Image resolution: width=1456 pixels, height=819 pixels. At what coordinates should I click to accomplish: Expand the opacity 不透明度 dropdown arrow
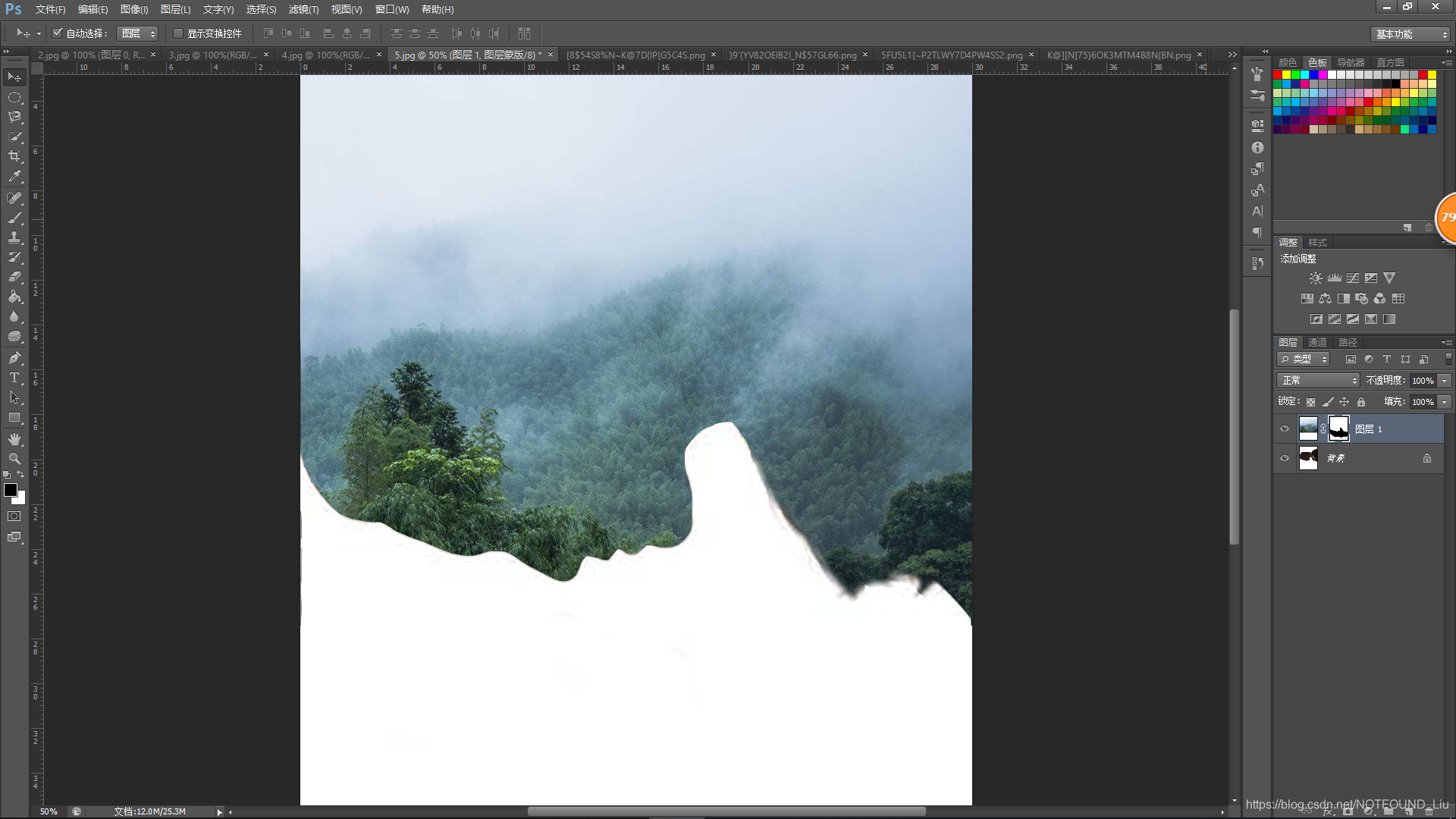pyautogui.click(x=1445, y=381)
